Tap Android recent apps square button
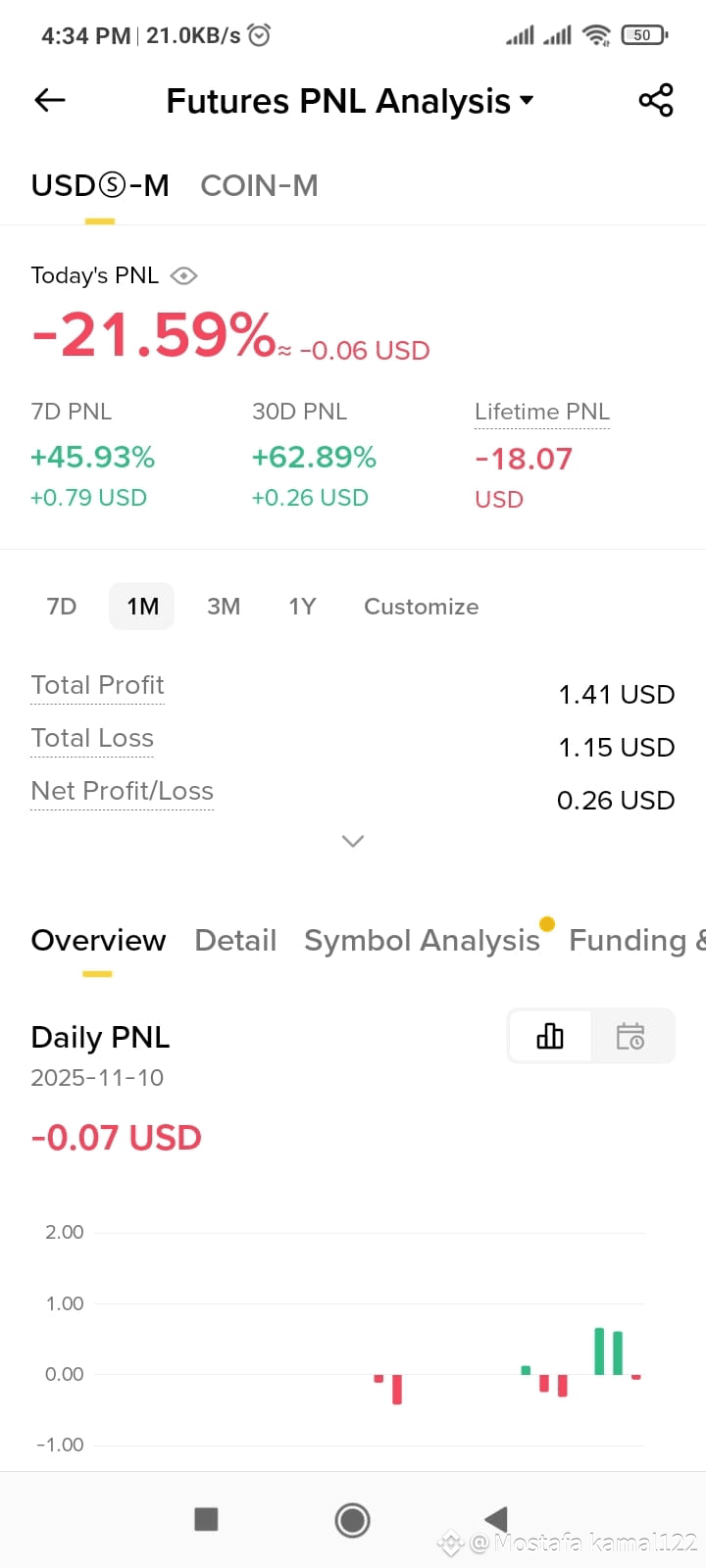The width and height of the screenshot is (706, 1568). [x=206, y=1519]
